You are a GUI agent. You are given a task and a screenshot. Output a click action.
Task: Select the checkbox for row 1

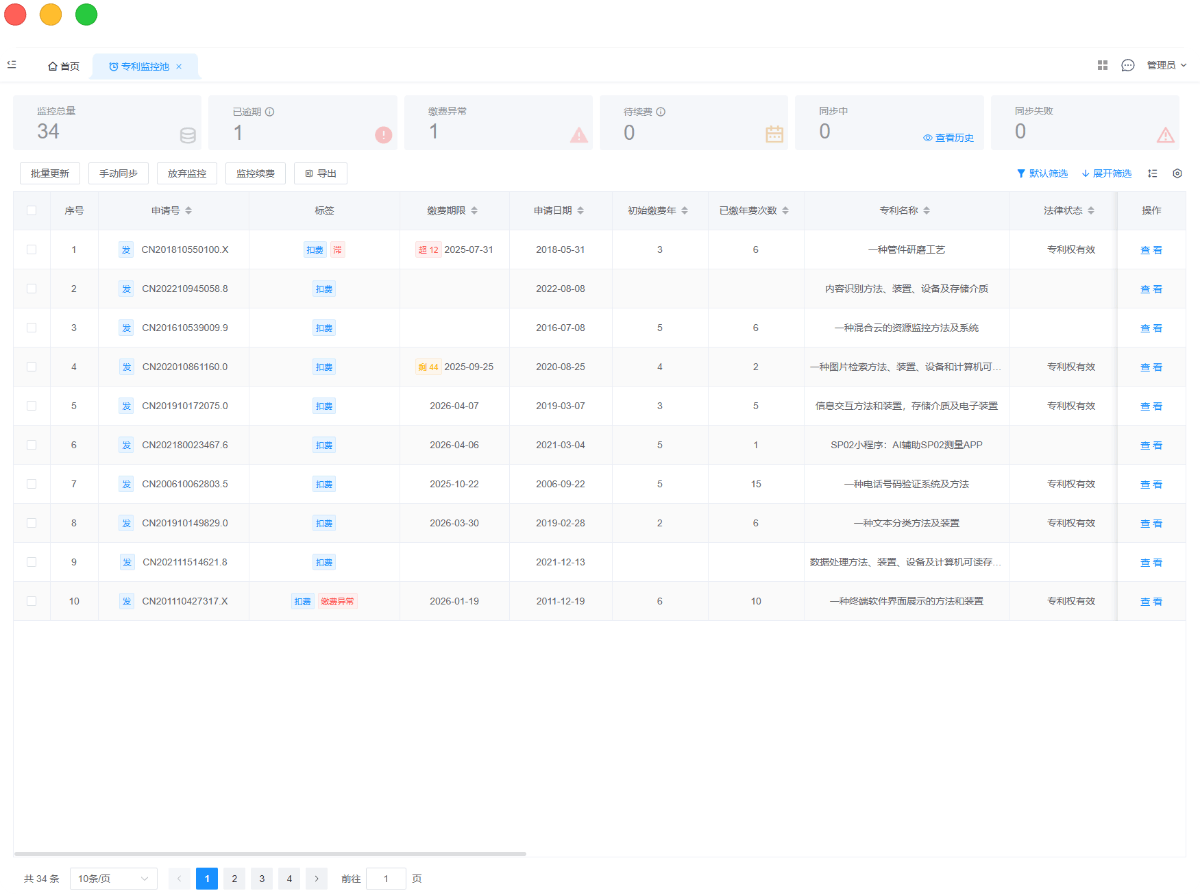tap(31, 249)
